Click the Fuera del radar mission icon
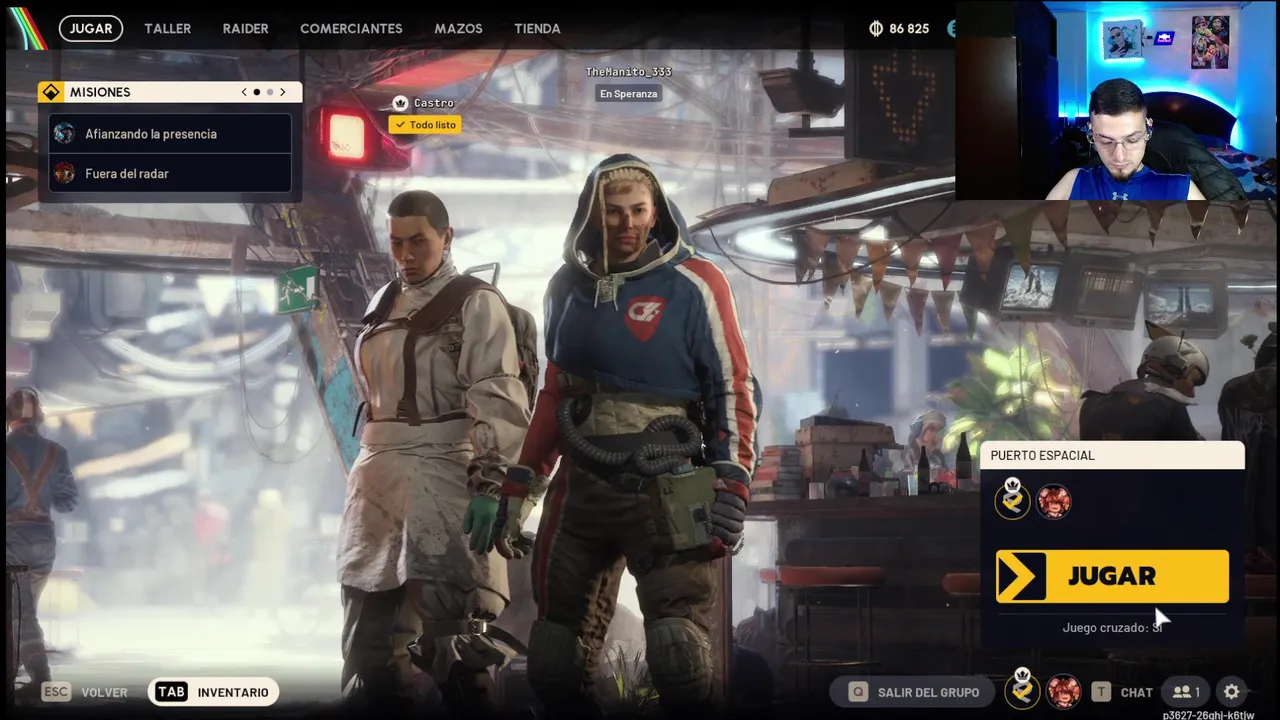 click(64, 173)
